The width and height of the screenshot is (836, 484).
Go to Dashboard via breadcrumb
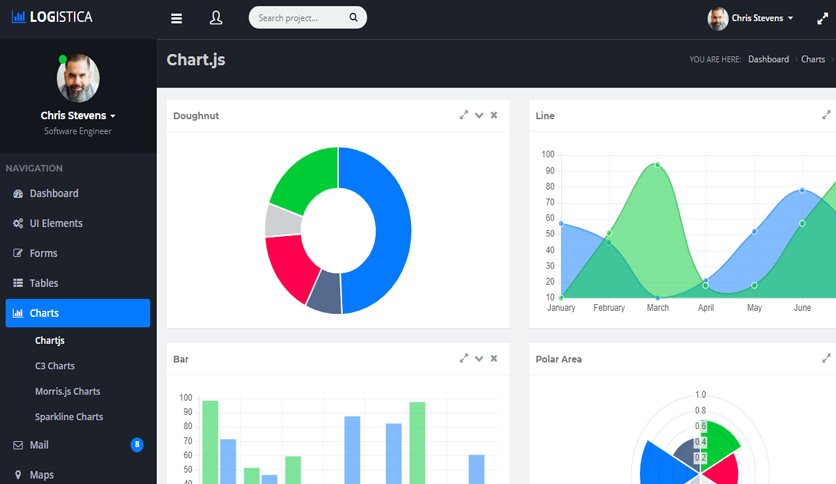(x=768, y=59)
